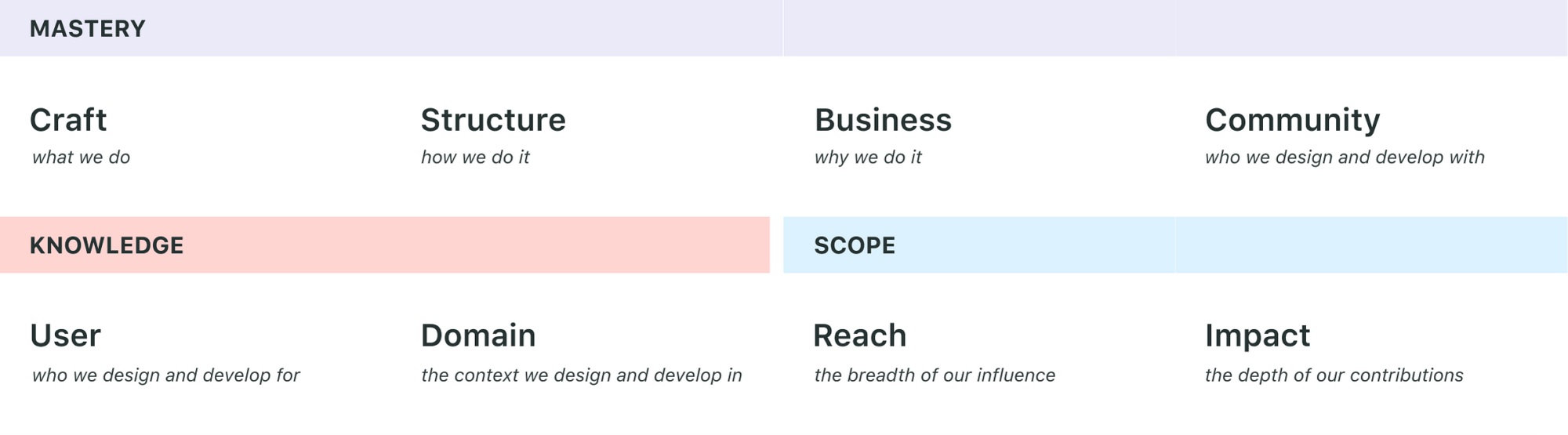Click the MASTERY section header label
Image resolution: width=1568 pixels, height=435 pixels.
[x=87, y=29]
